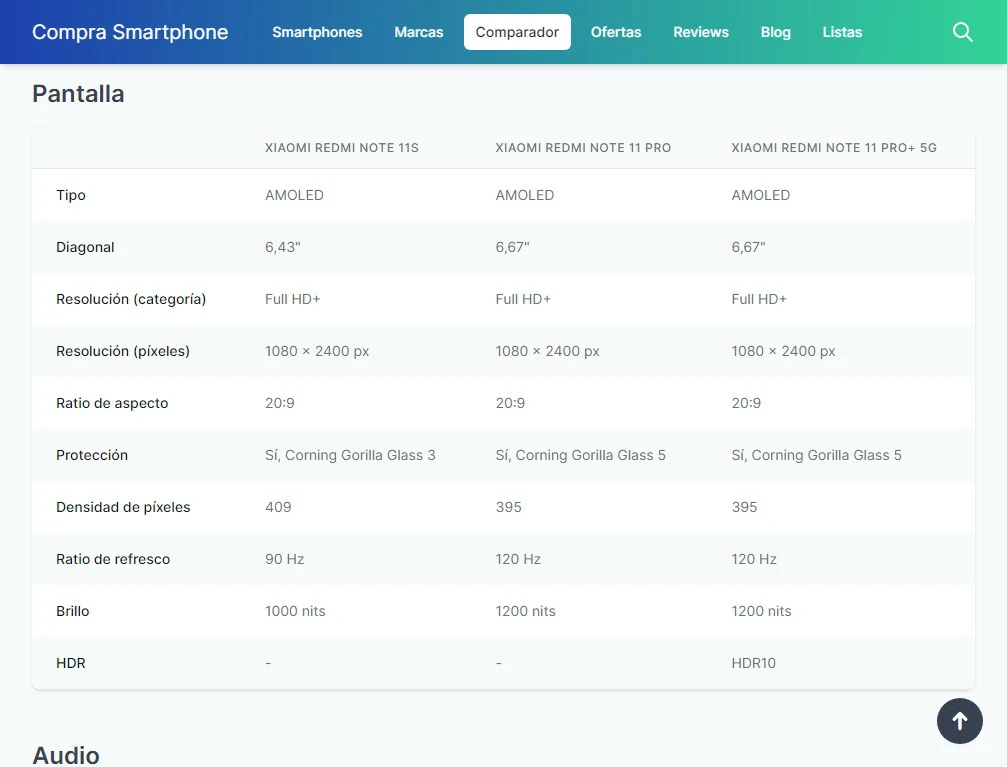The image size is (1007, 767).
Task: Click the Protección row label
Action: 92,455
